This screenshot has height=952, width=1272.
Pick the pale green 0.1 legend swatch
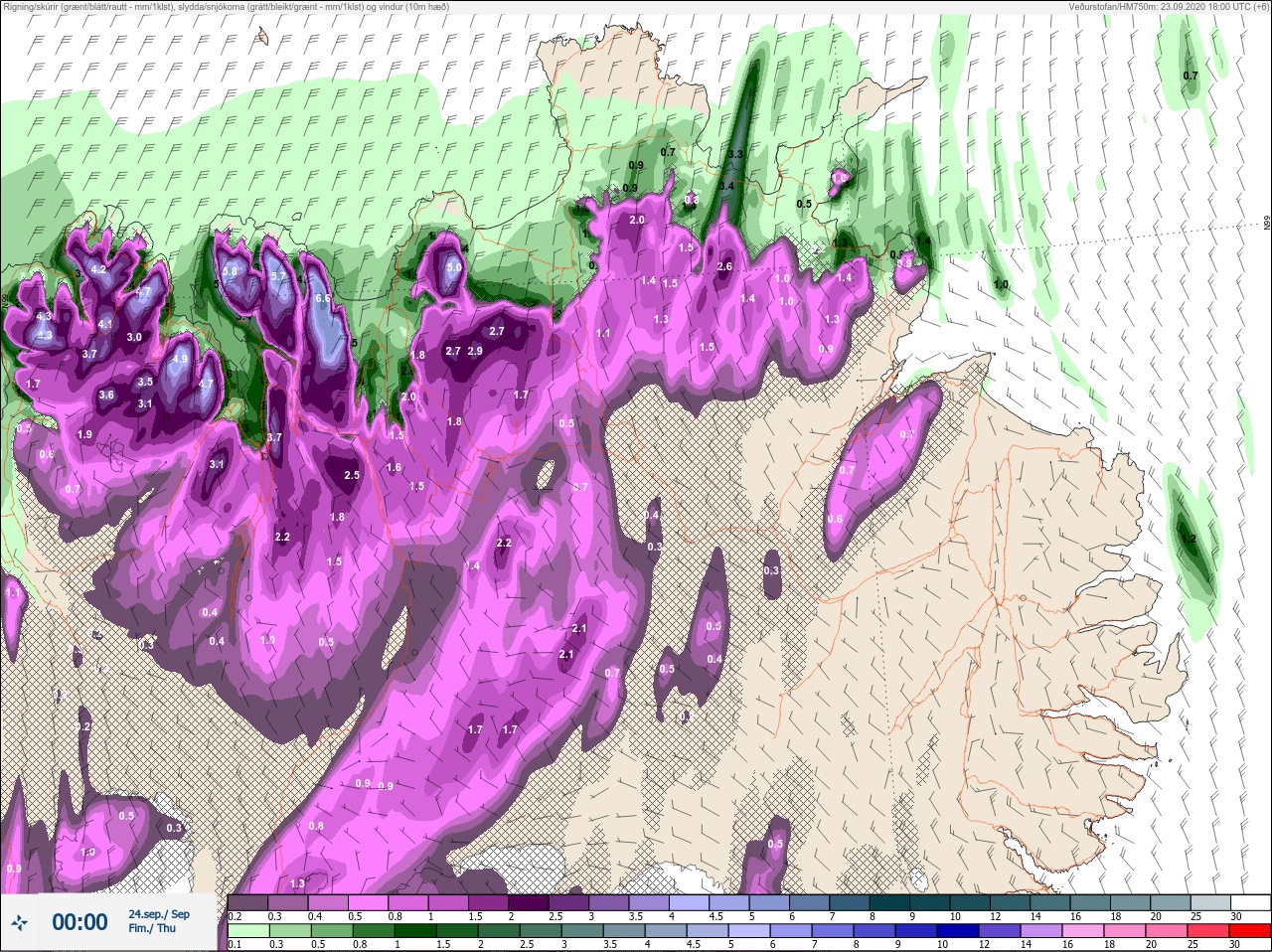click(247, 932)
